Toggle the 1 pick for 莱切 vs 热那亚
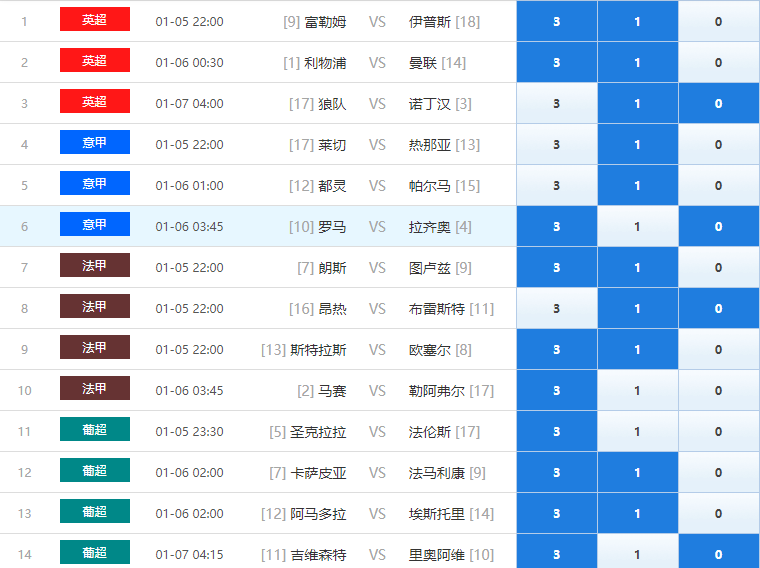Screen dimensions: 760x568 pos(638,144)
